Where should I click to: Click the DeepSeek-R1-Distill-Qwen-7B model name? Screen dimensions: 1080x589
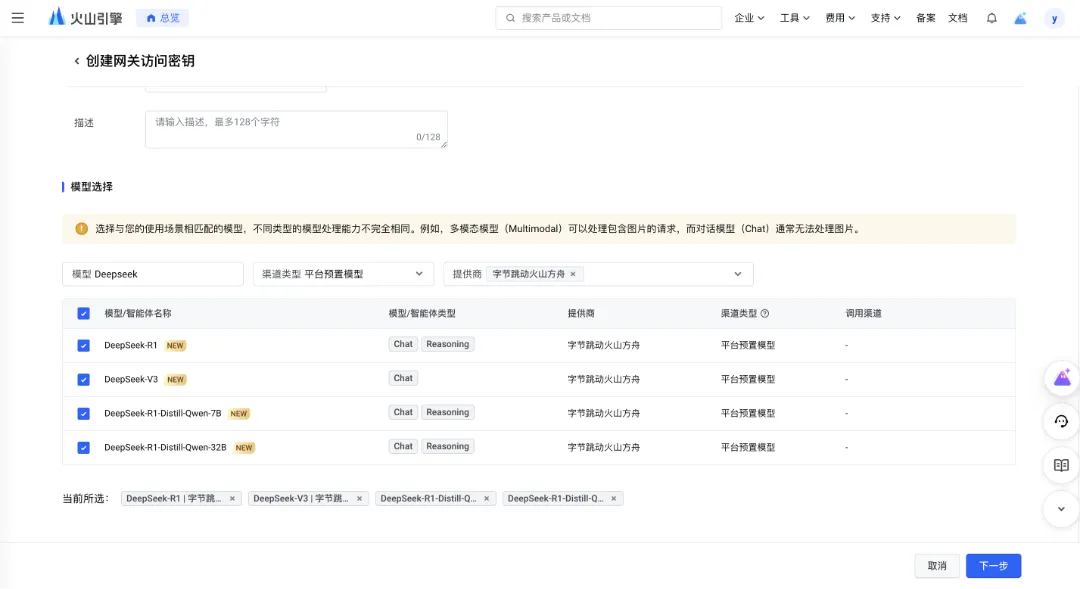tap(163, 413)
